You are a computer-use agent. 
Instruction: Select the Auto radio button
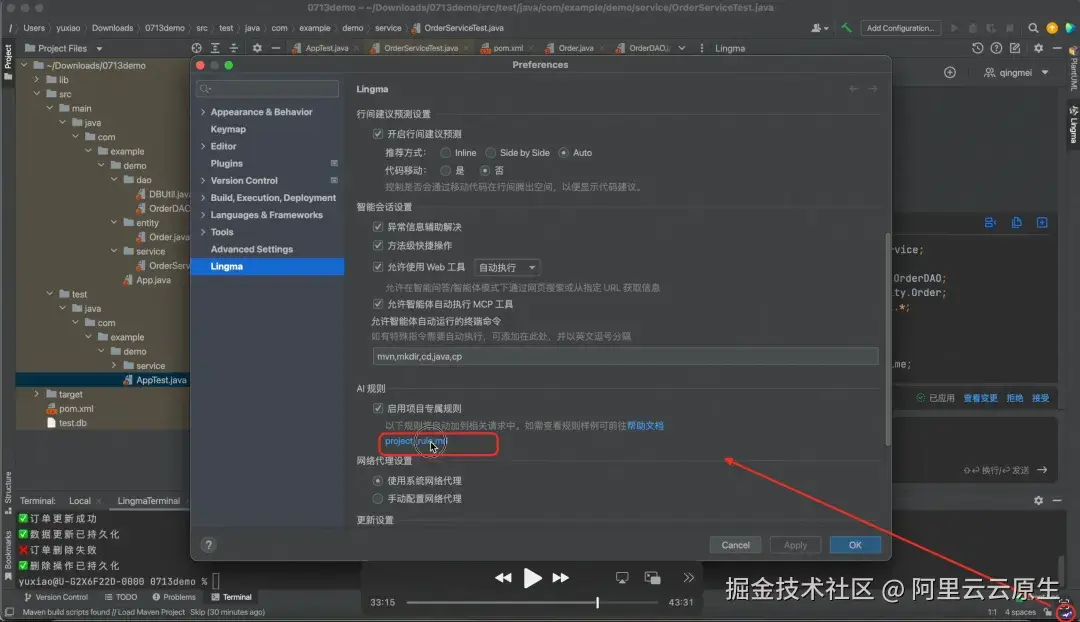tap(563, 153)
